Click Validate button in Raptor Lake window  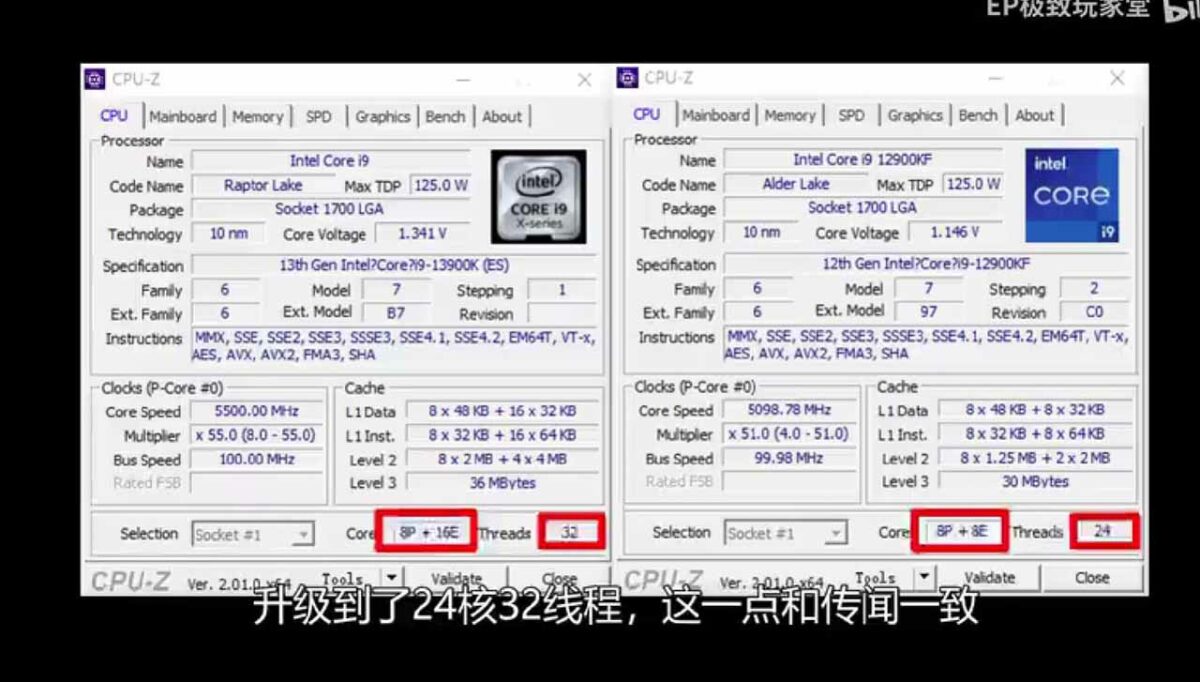457,579
